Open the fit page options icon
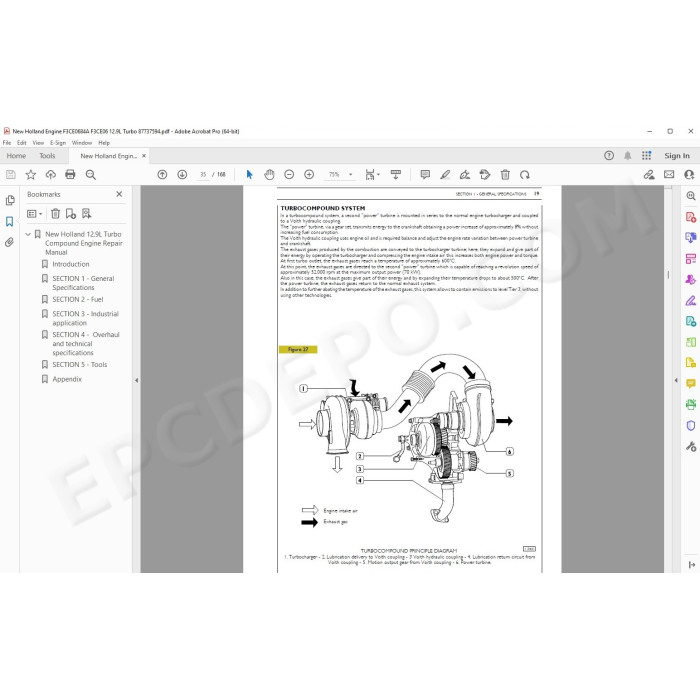 (372, 175)
